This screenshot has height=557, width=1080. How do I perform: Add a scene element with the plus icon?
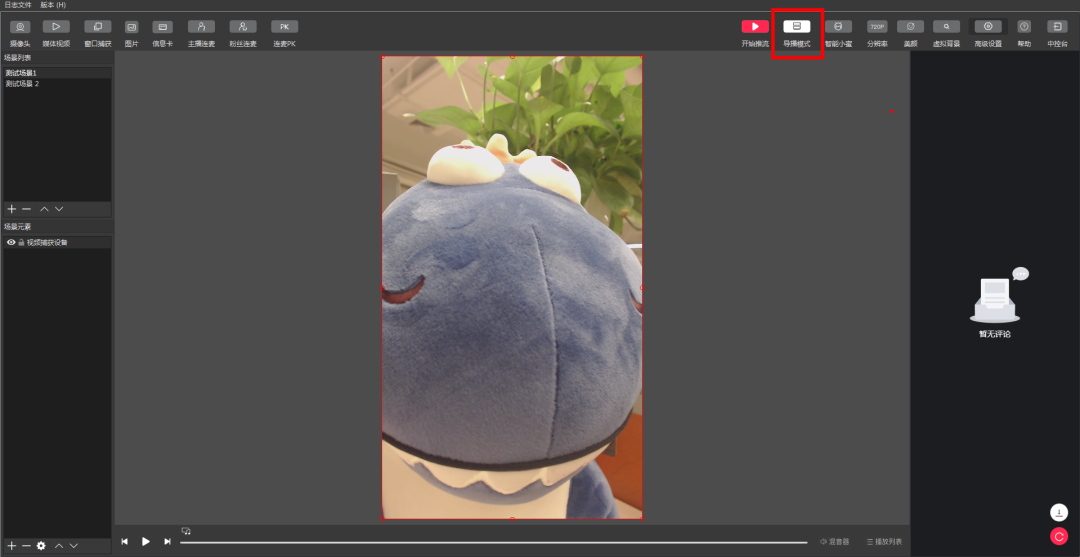(12, 545)
